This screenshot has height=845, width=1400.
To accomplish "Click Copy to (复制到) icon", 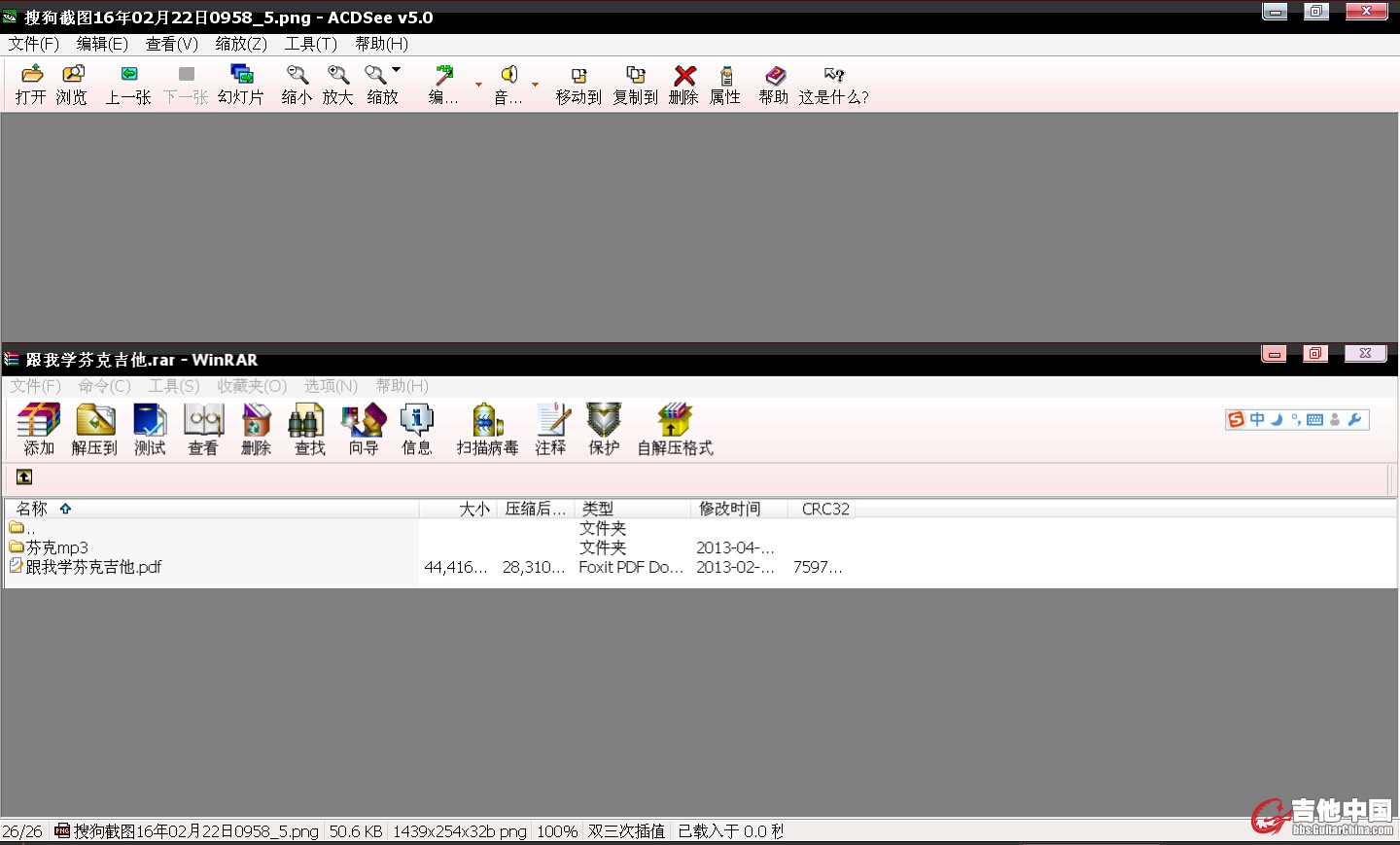I will [x=636, y=75].
